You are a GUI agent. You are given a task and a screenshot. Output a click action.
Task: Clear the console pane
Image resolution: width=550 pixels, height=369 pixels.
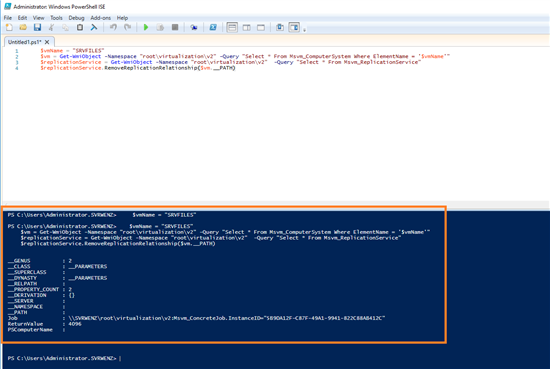94,27
